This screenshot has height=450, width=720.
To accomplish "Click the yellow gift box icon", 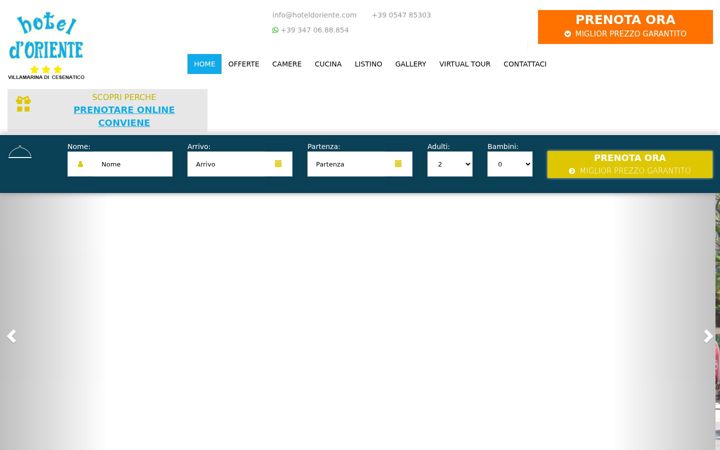I will (23, 104).
